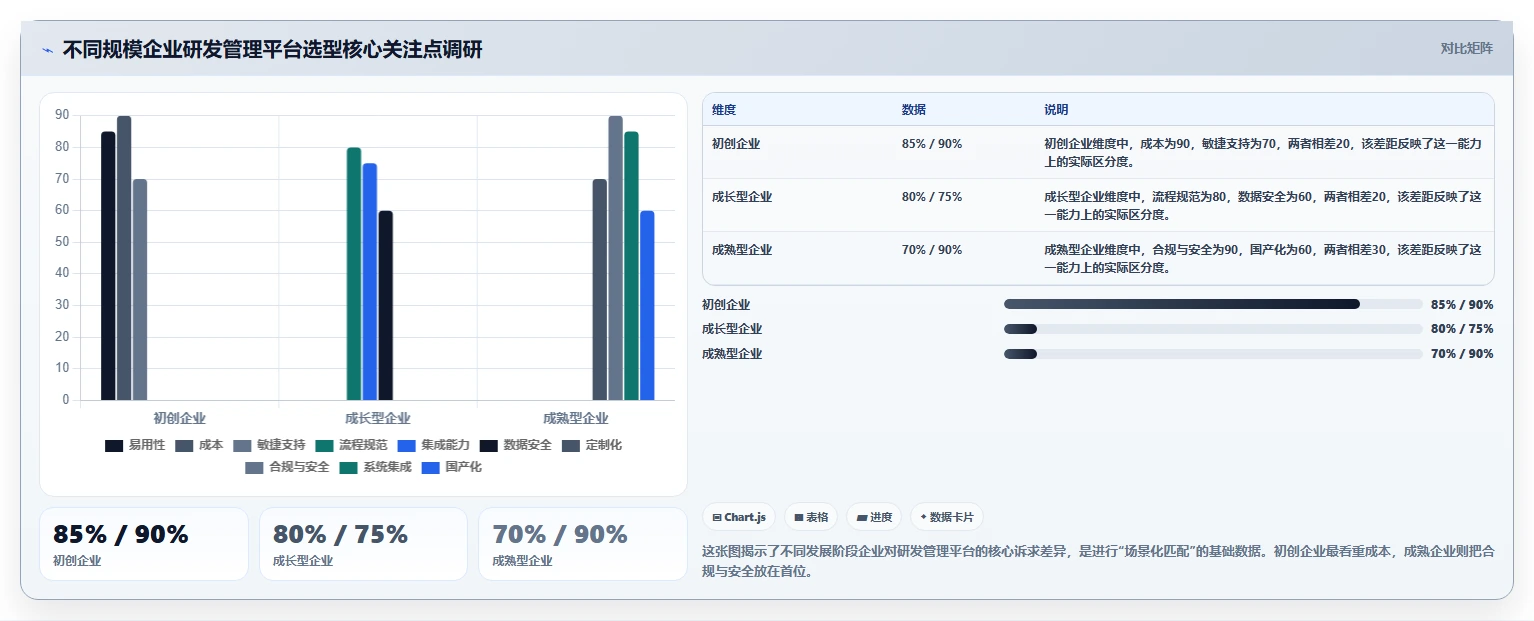The height and width of the screenshot is (621, 1534).
Task: Click the 合规与安全 bar at 90 for 成熟型企业
Action: pos(616,258)
